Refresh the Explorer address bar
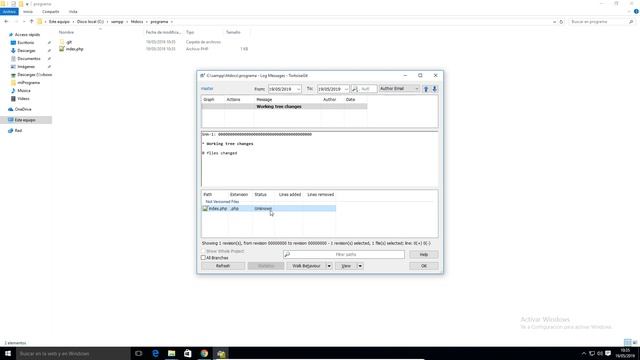This screenshot has width=640, height=360. (561, 22)
